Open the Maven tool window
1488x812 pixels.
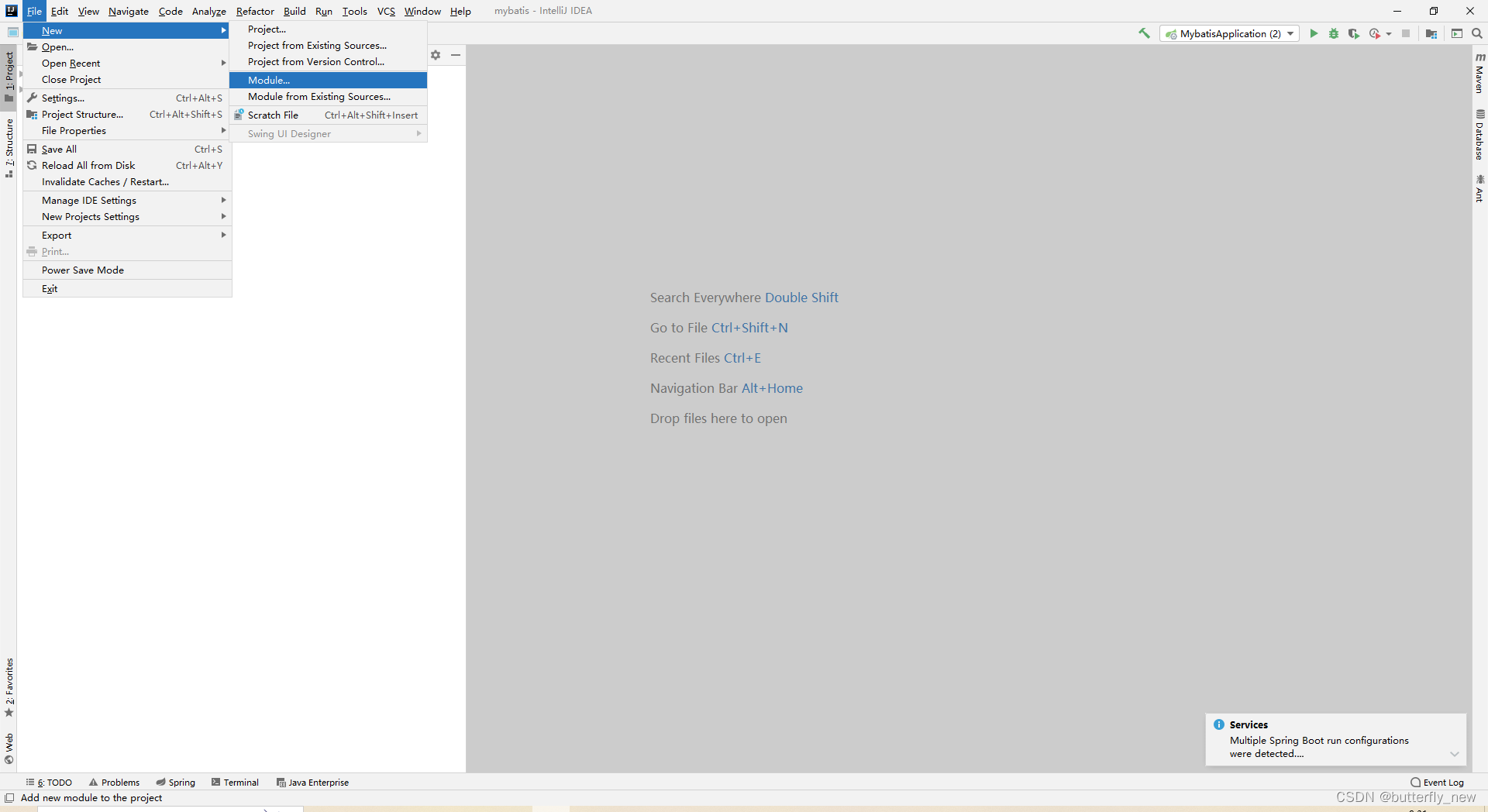point(1479,74)
